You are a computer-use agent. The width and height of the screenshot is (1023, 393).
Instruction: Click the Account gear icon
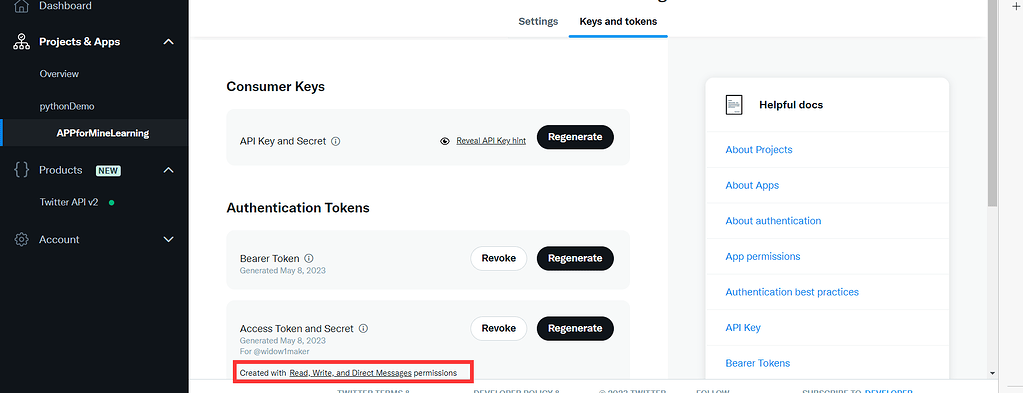pos(22,240)
